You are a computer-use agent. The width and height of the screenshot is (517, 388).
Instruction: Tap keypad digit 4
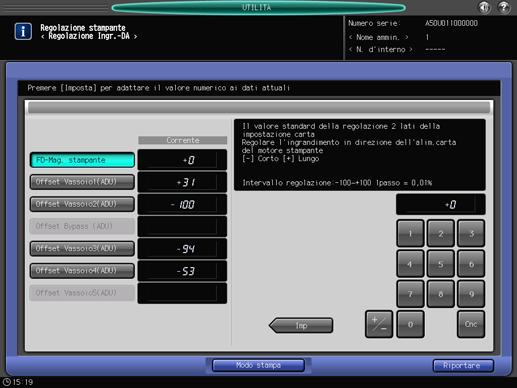(410, 264)
